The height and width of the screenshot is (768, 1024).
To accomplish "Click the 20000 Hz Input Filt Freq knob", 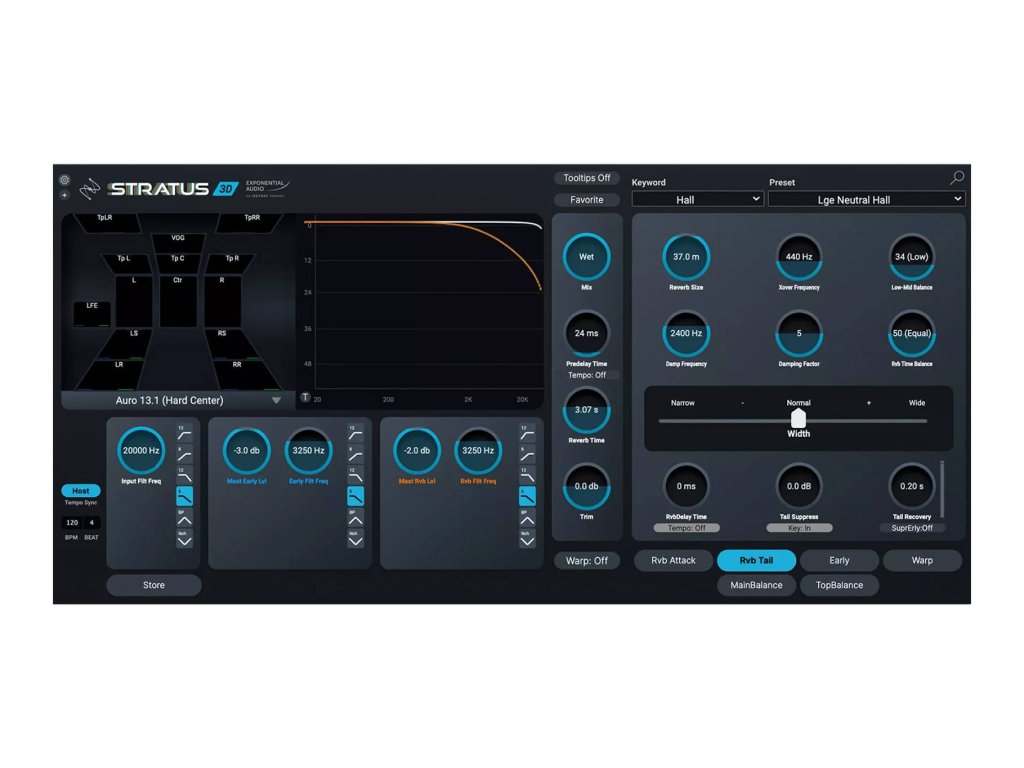I will pos(141,451).
